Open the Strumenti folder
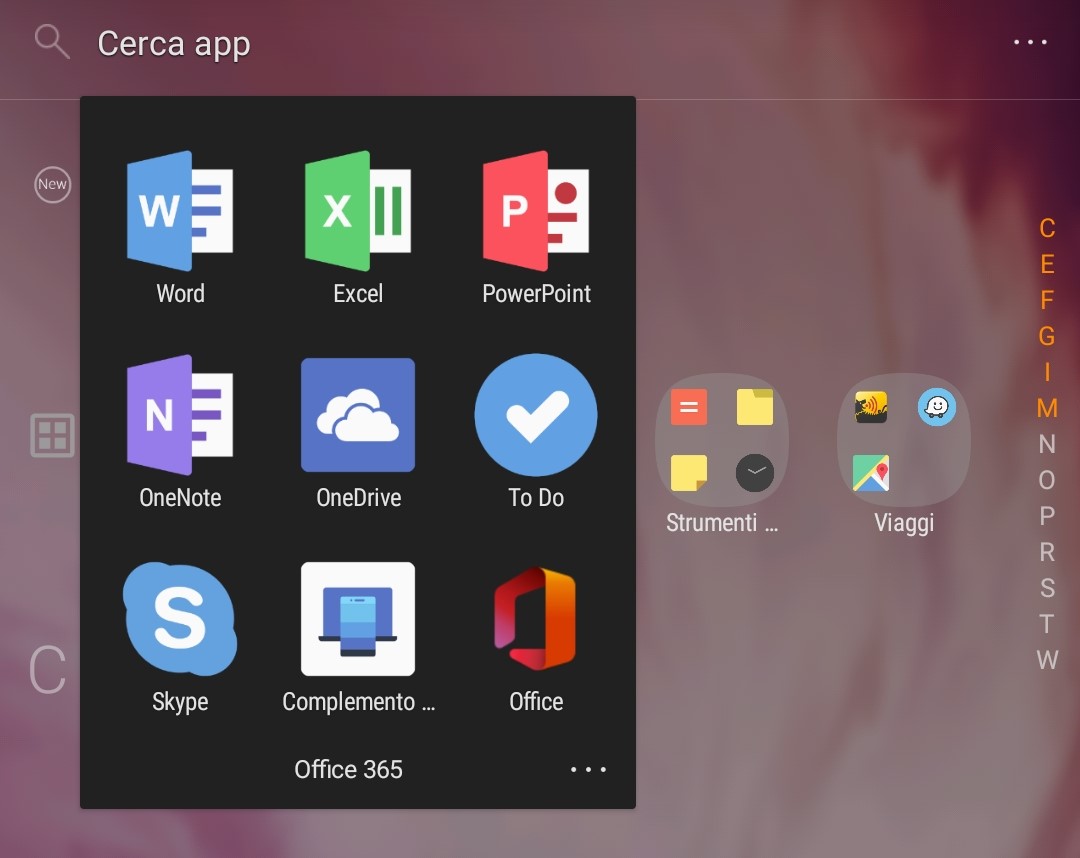 722,454
